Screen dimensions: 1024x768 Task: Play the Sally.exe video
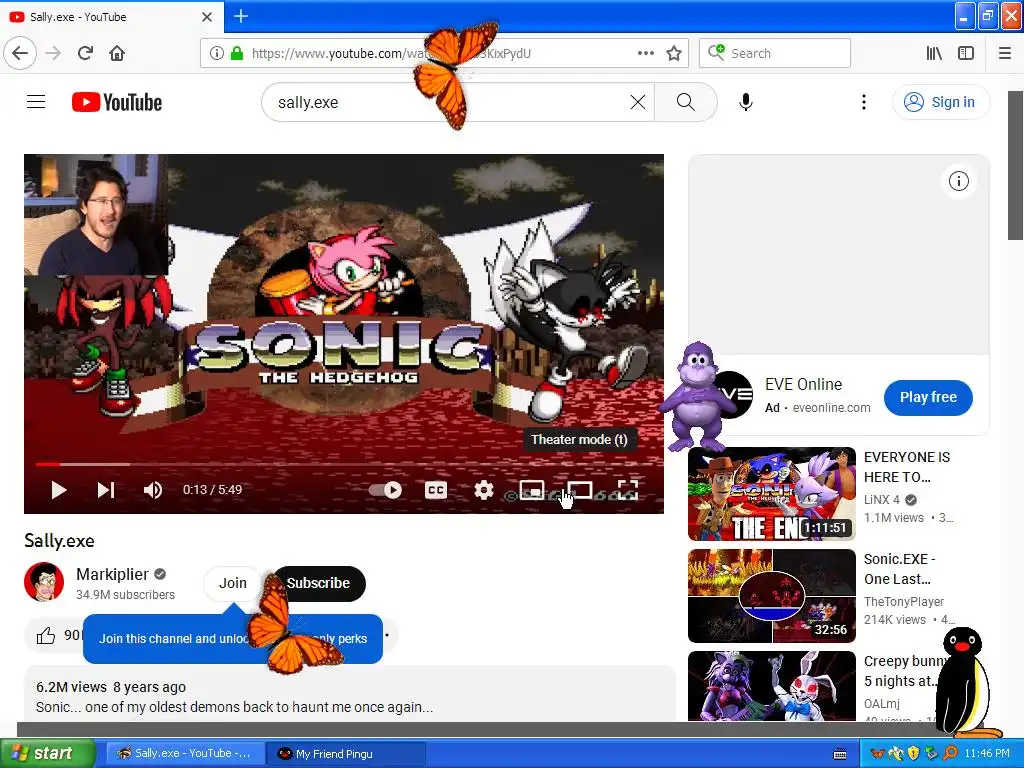click(58, 490)
